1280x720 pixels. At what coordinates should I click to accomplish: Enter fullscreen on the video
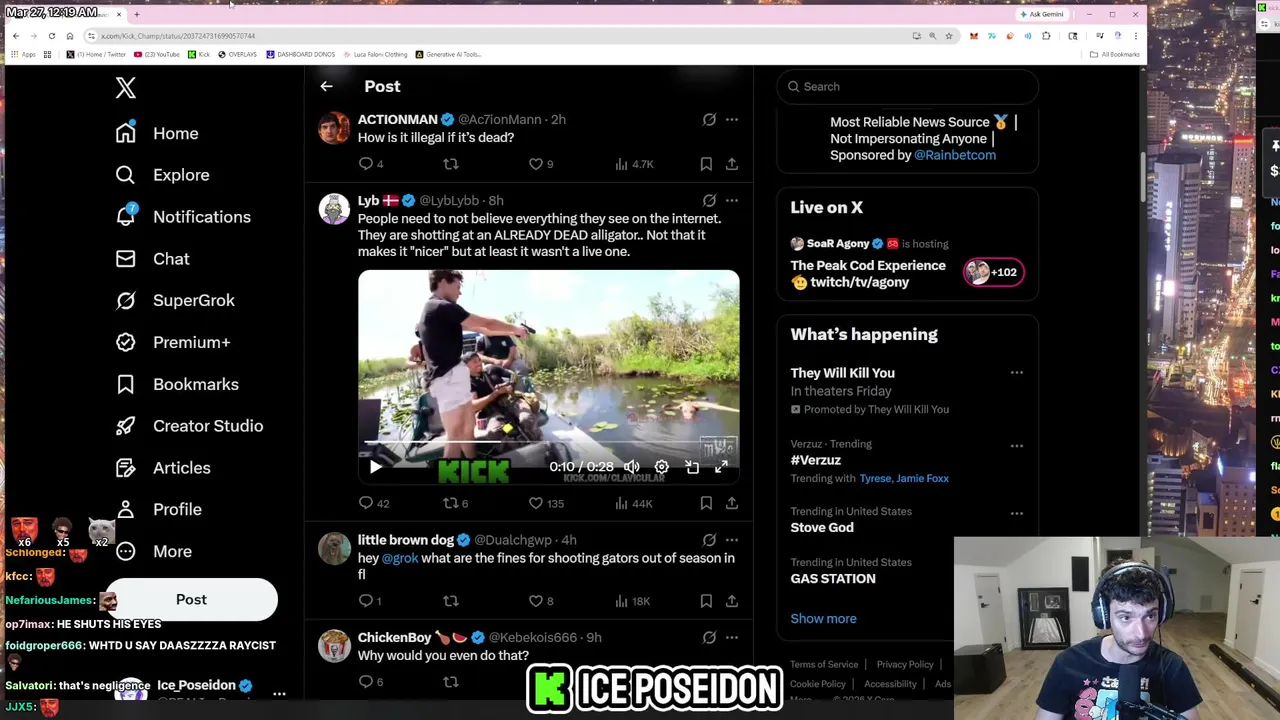click(x=721, y=467)
